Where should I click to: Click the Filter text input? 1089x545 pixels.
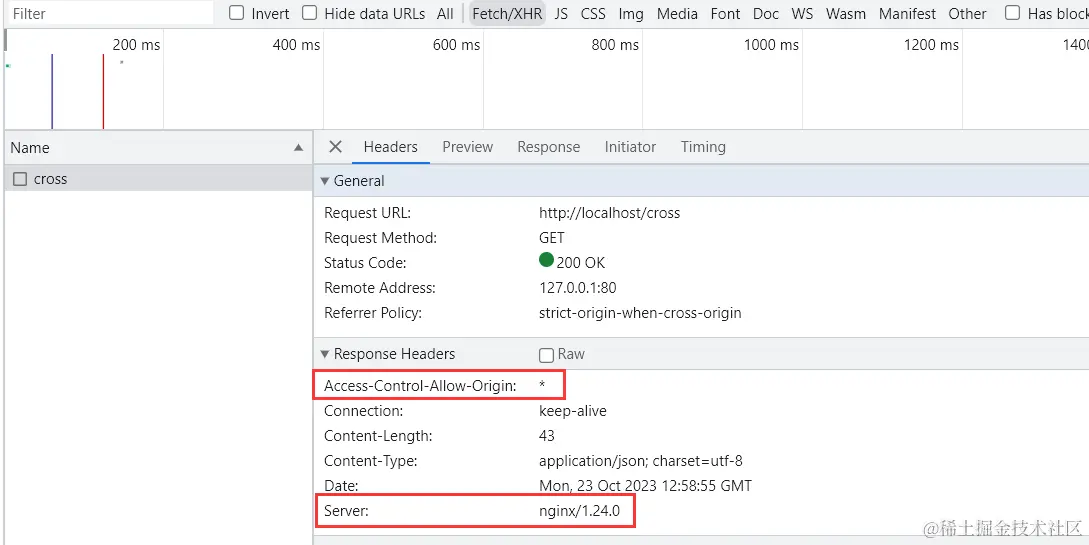pyautogui.click(x=108, y=14)
